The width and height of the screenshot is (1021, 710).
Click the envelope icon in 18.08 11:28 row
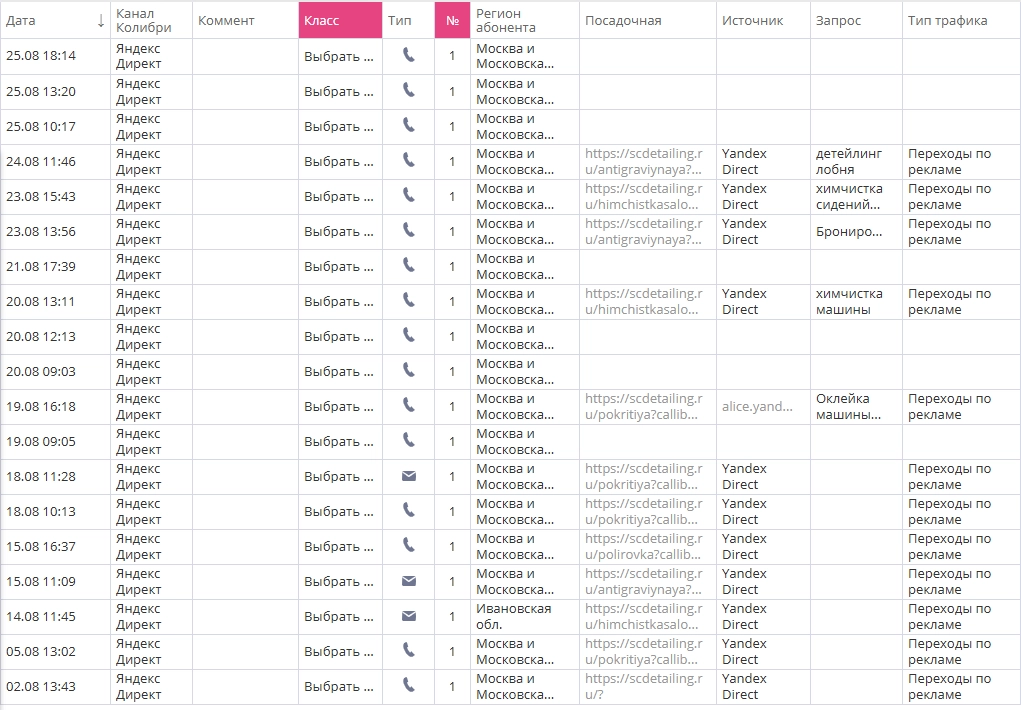[408, 476]
